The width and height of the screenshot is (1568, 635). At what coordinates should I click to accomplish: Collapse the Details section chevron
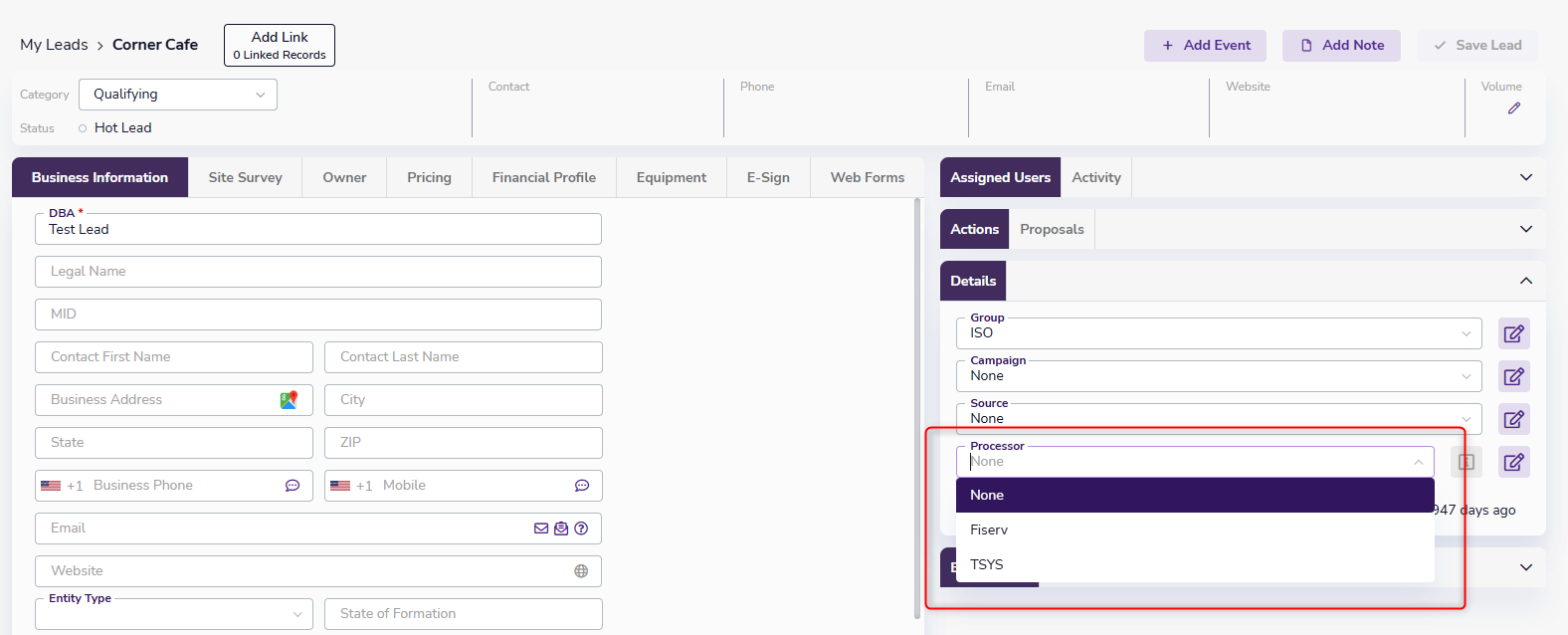1525,281
